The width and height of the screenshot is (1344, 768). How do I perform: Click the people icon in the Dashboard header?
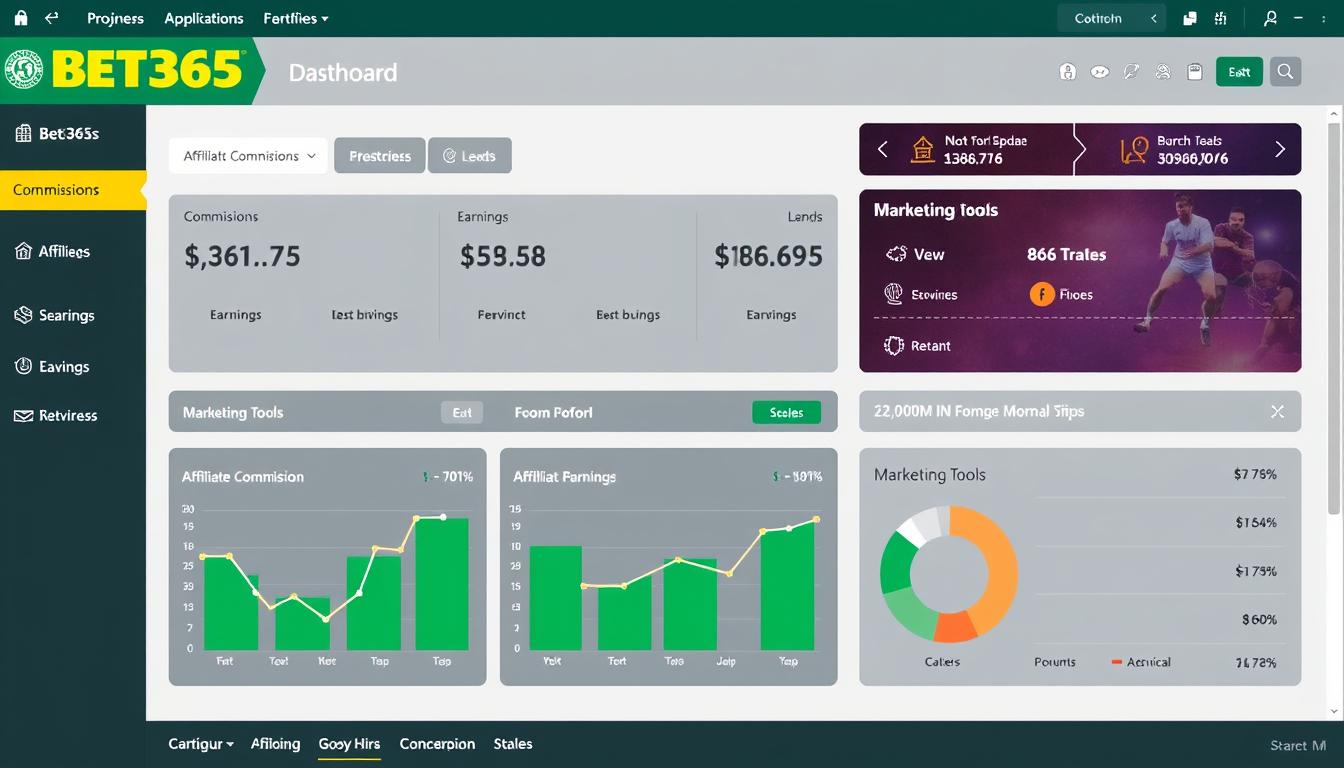pyautogui.click(x=1163, y=72)
